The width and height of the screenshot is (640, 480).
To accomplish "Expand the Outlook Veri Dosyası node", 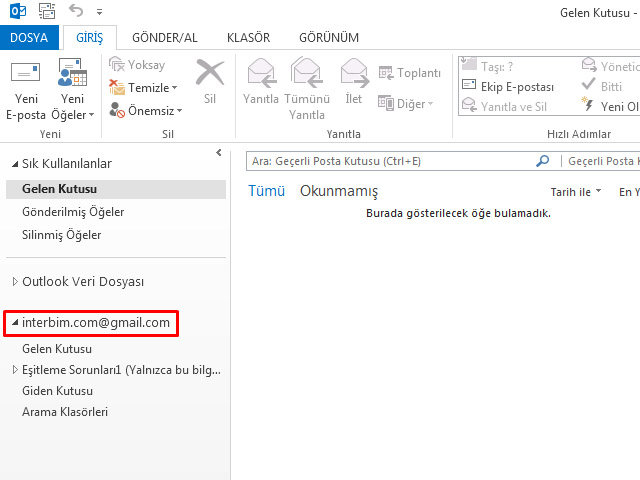I will pyautogui.click(x=14, y=282).
